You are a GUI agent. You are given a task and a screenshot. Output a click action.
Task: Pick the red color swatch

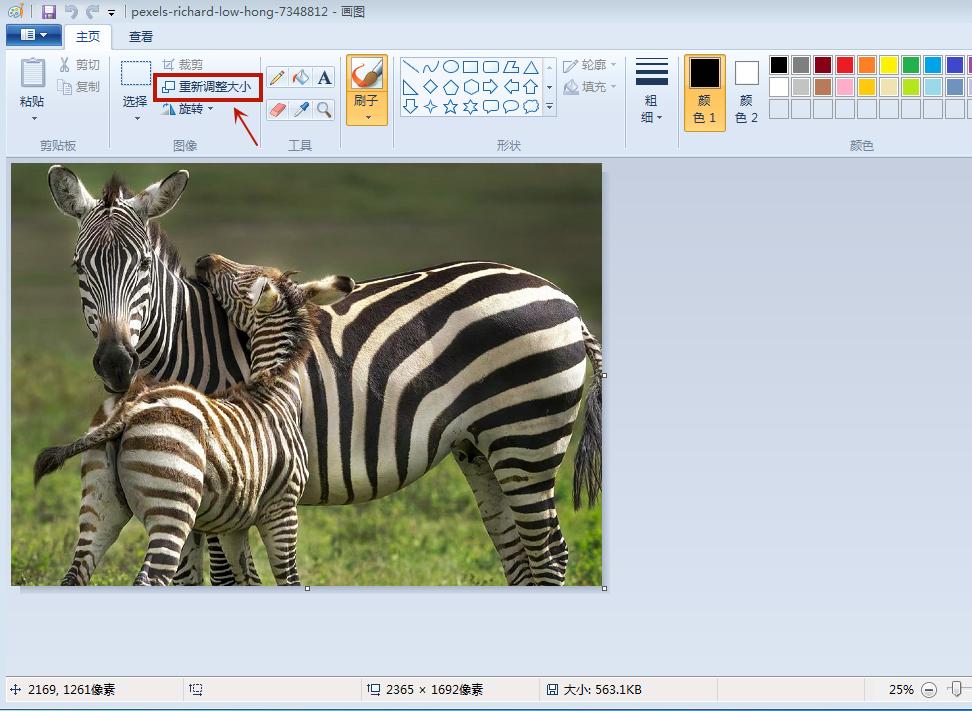[845, 65]
